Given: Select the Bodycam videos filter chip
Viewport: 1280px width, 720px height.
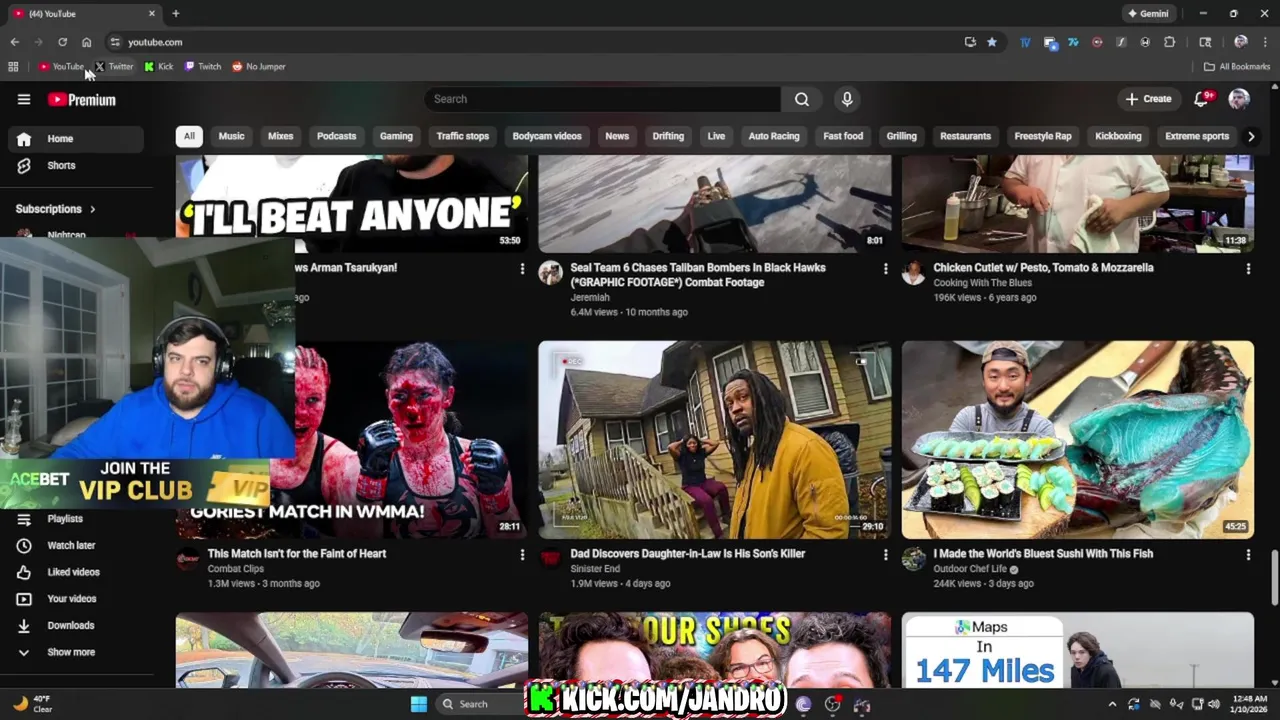Looking at the screenshot, I should 547,136.
